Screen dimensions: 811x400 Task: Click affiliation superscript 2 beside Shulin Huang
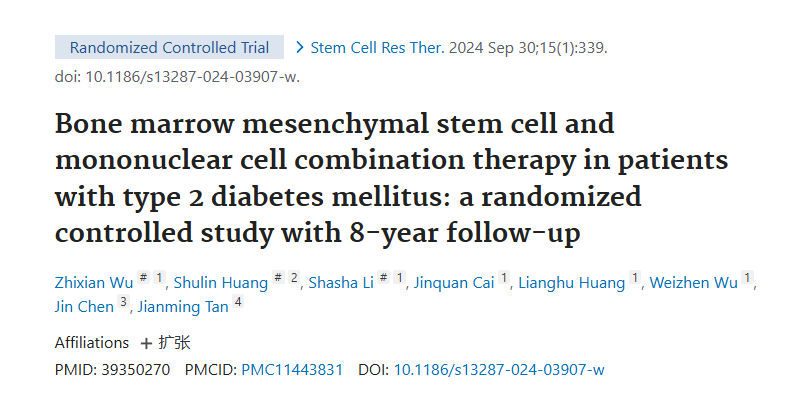click(294, 279)
